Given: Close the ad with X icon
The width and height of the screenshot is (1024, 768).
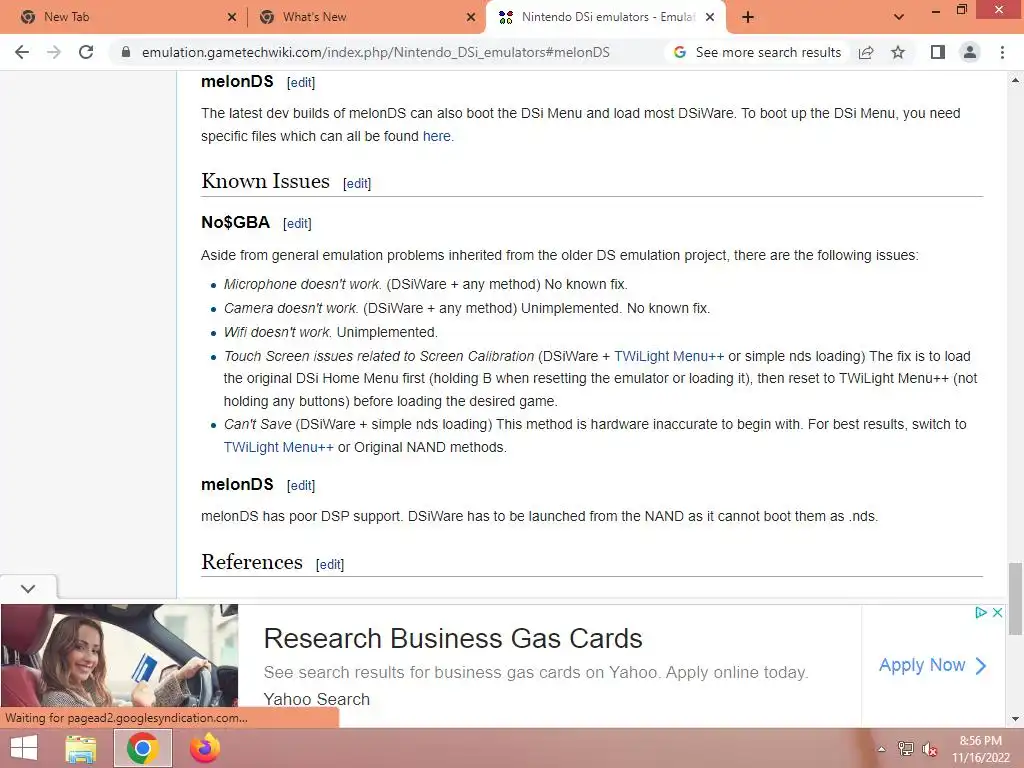Looking at the screenshot, I should tap(997, 613).
